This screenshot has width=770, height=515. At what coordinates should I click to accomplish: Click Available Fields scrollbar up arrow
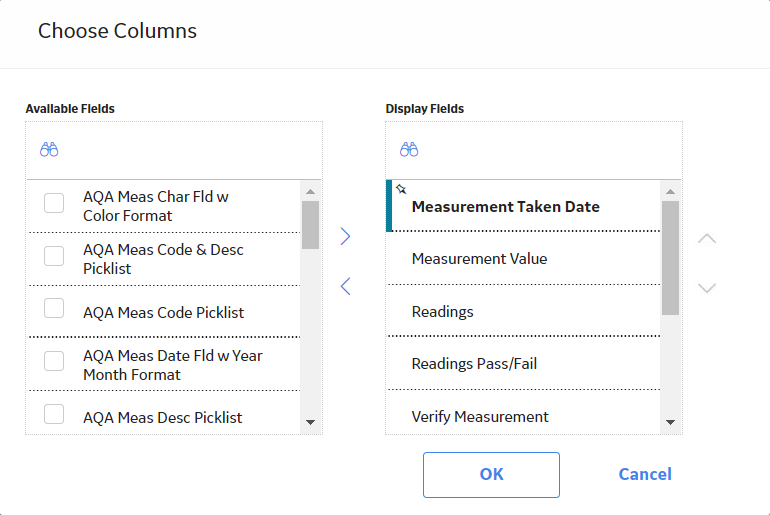[x=310, y=191]
